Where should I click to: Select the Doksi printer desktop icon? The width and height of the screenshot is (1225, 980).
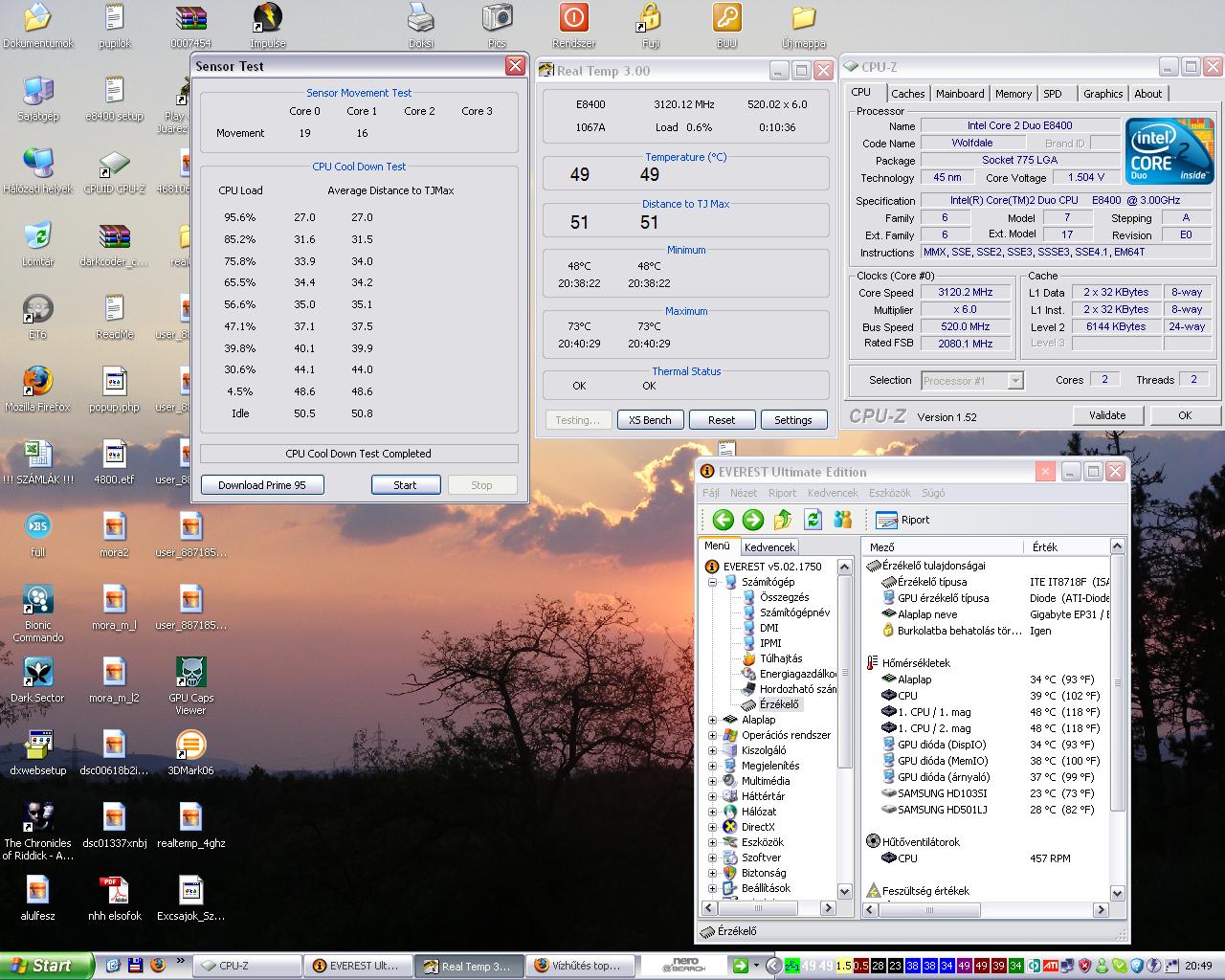421,26
